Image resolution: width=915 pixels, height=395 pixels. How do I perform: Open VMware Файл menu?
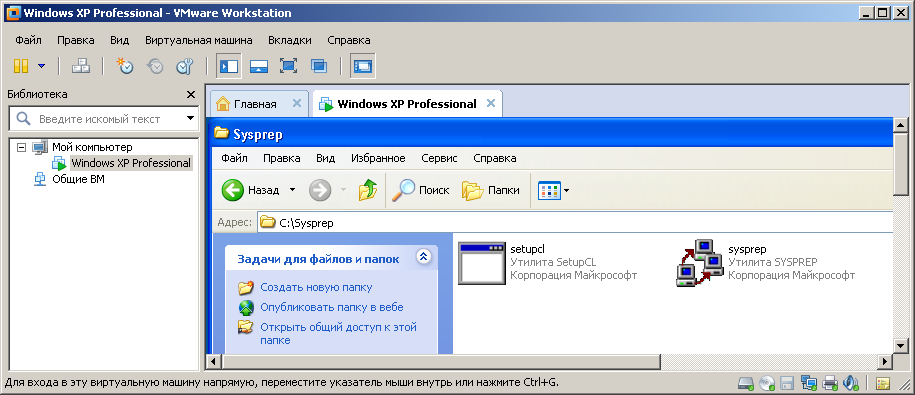[29, 40]
